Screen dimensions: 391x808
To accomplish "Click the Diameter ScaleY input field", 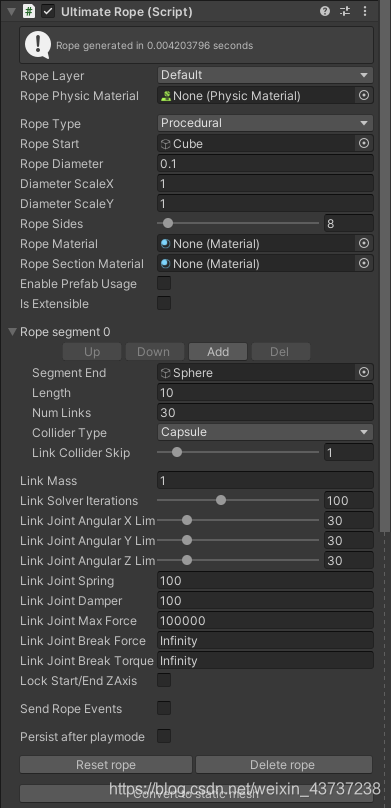I will click(265, 204).
